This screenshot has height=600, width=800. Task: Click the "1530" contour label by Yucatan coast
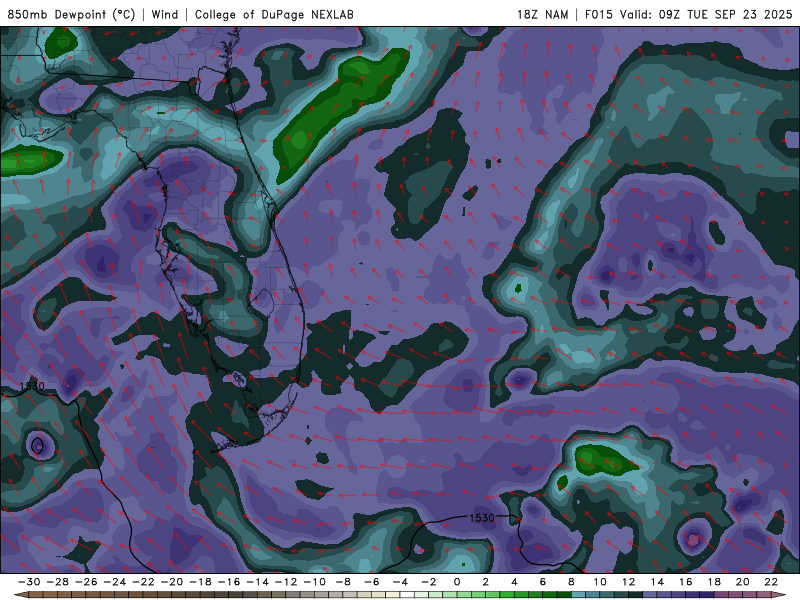[x=32, y=386]
